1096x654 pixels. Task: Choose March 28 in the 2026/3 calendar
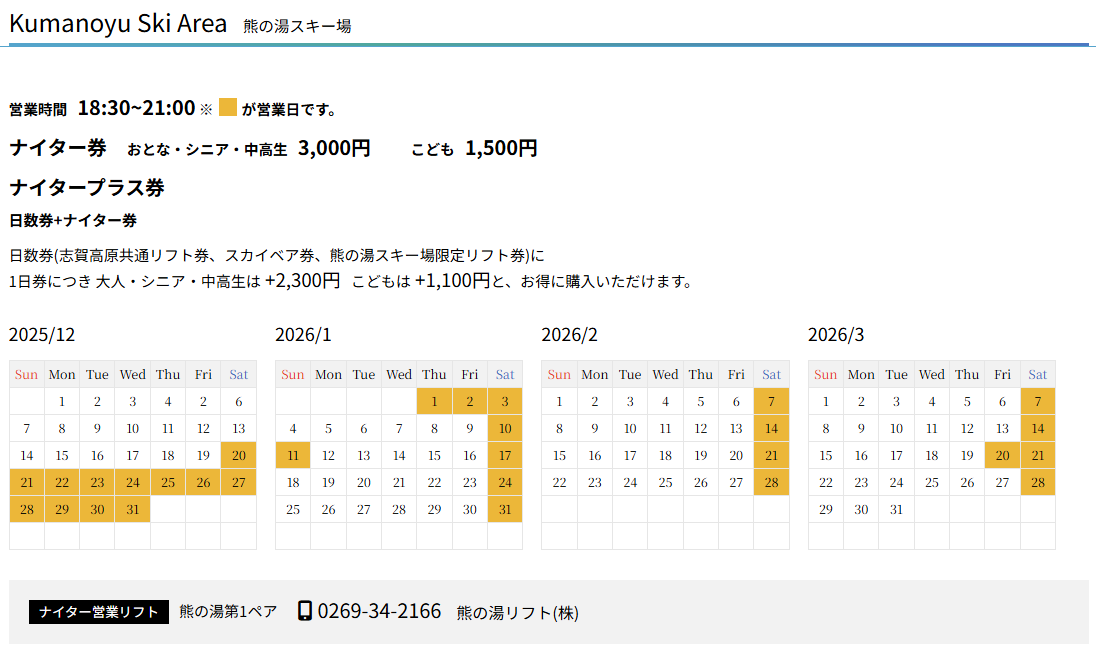[1038, 482]
